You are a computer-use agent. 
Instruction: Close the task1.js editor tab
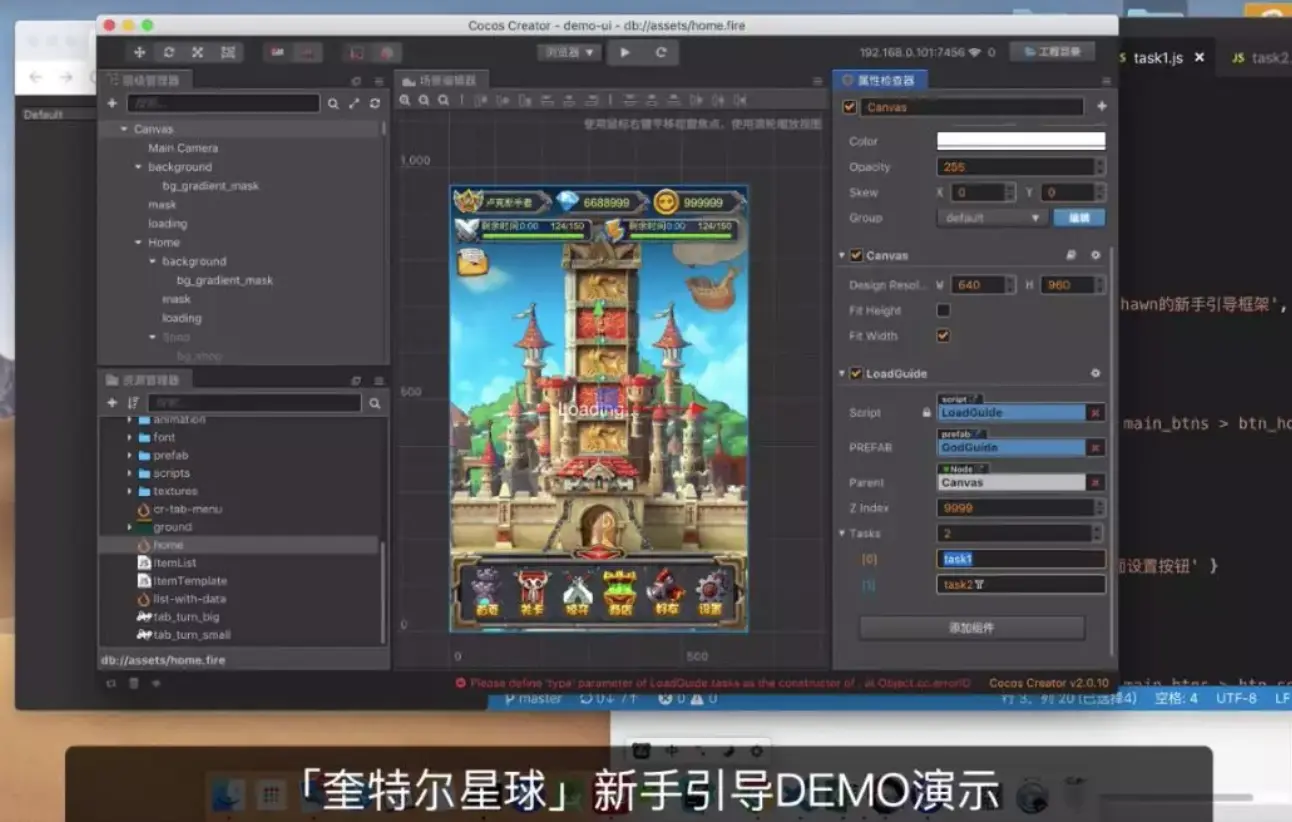[1200, 58]
